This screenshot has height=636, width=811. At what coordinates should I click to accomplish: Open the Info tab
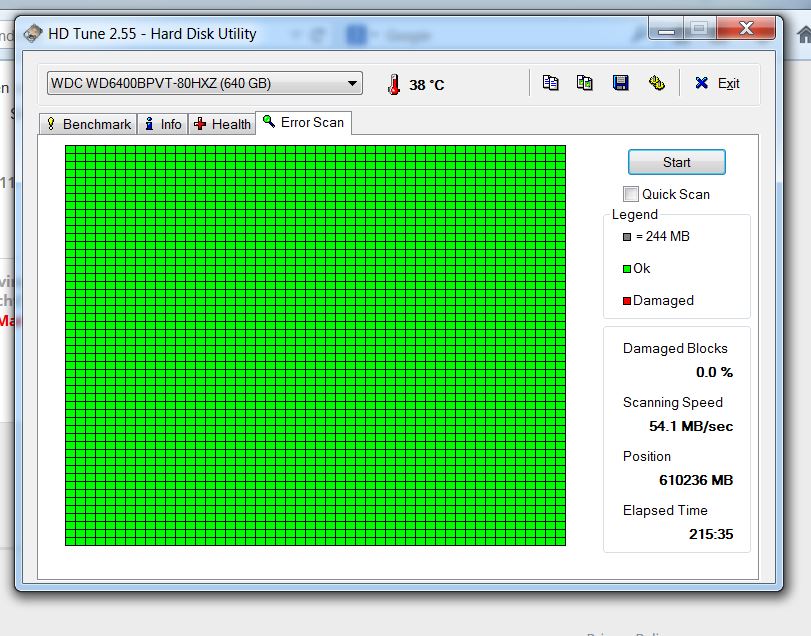pos(162,124)
